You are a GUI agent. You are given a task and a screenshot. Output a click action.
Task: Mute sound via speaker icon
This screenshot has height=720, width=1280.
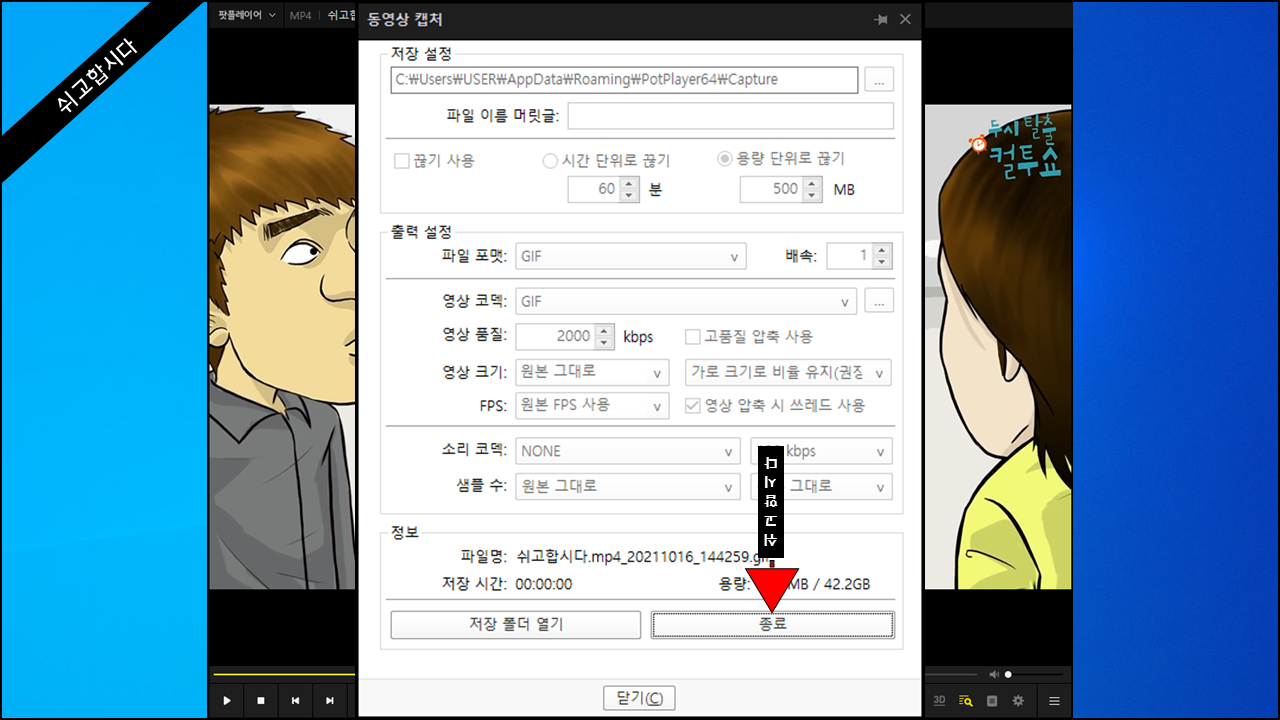click(x=994, y=674)
